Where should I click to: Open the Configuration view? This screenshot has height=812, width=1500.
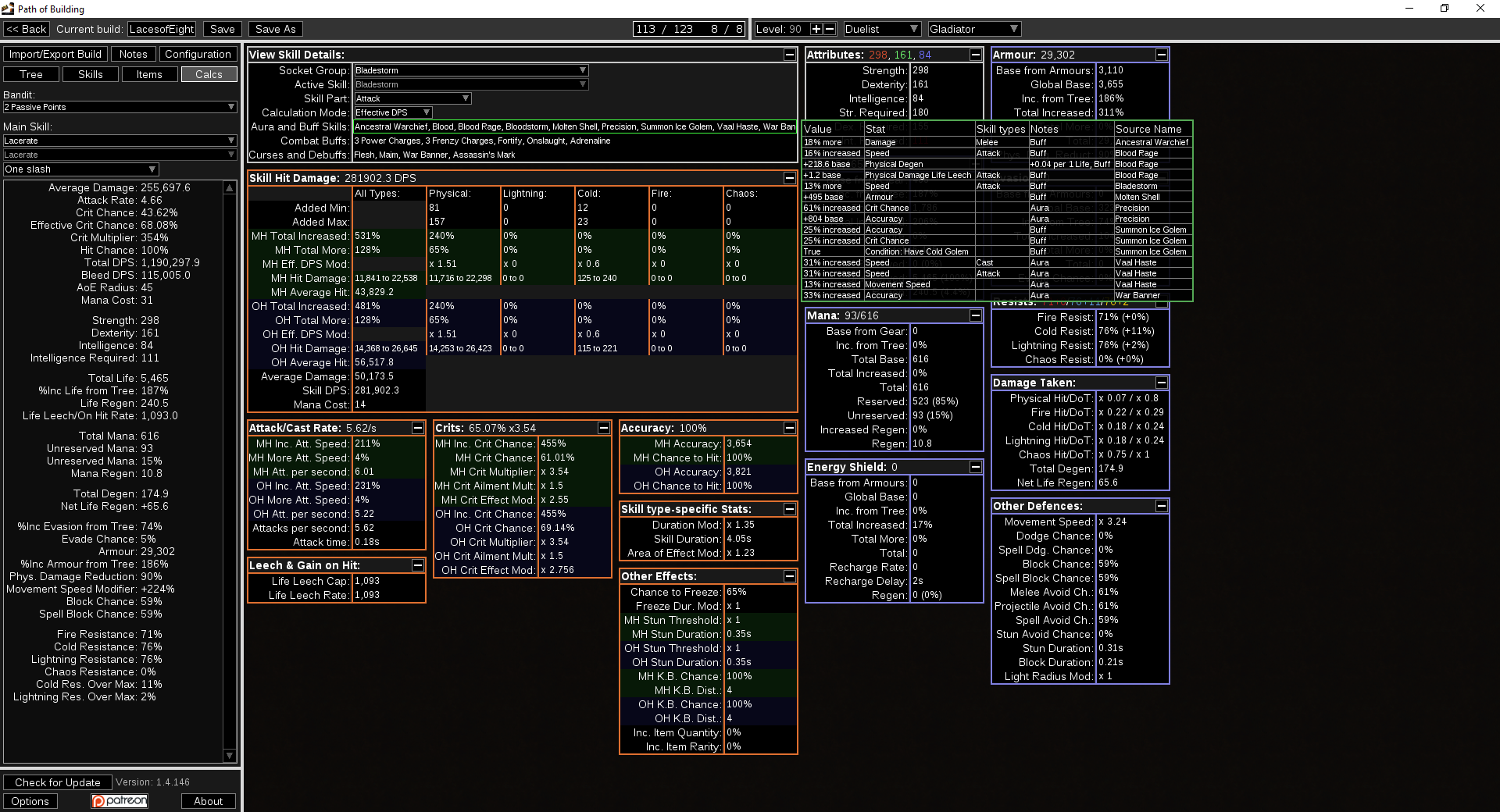pos(198,53)
